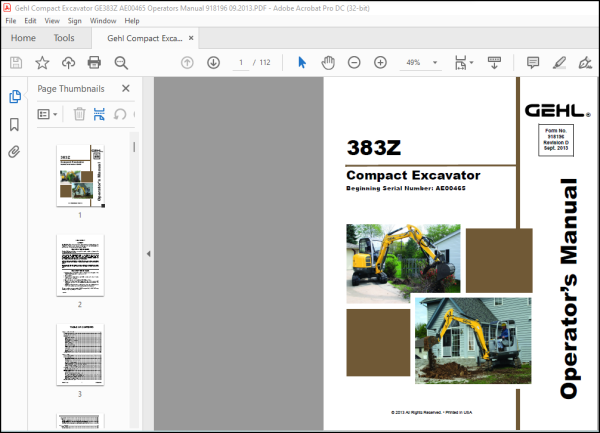600x433 pixels.
Task: Add a comment sticky note
Action: point(533,62)
